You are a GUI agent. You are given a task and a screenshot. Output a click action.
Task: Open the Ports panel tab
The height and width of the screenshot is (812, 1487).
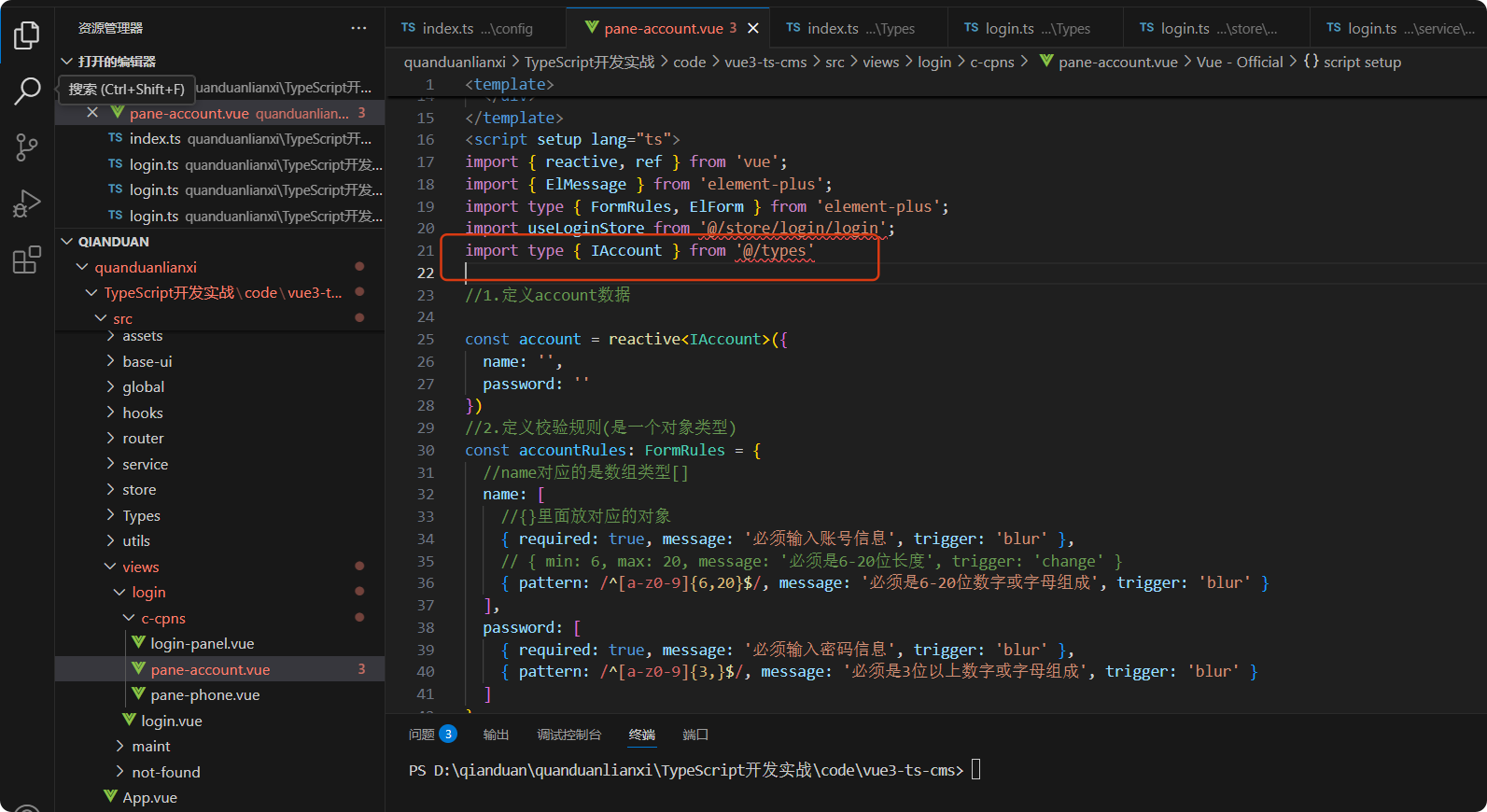coord(695,735)
